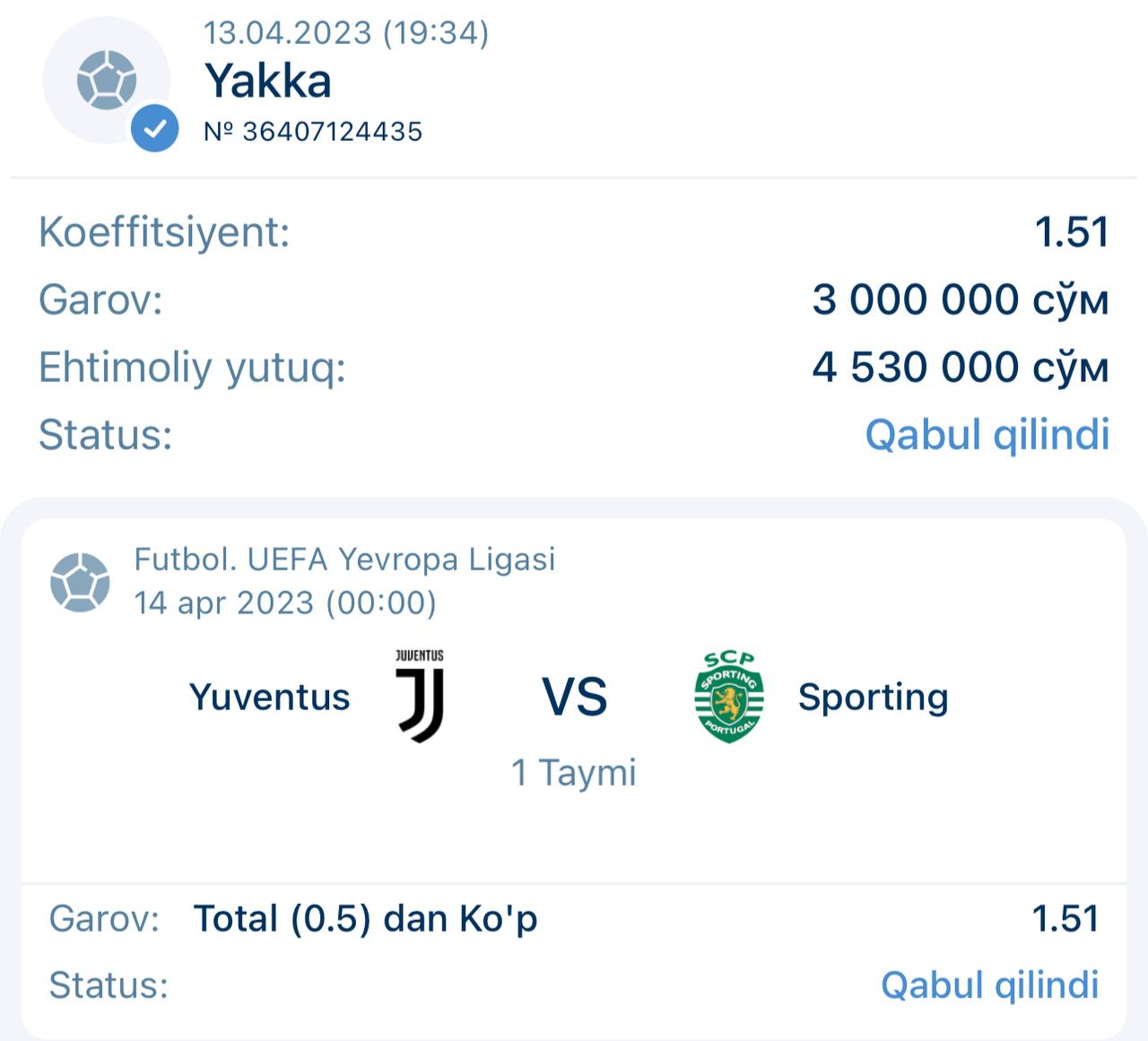Tap the VS text between teams
Screen dimensions: 1148x1041
[x=574, y=697]
